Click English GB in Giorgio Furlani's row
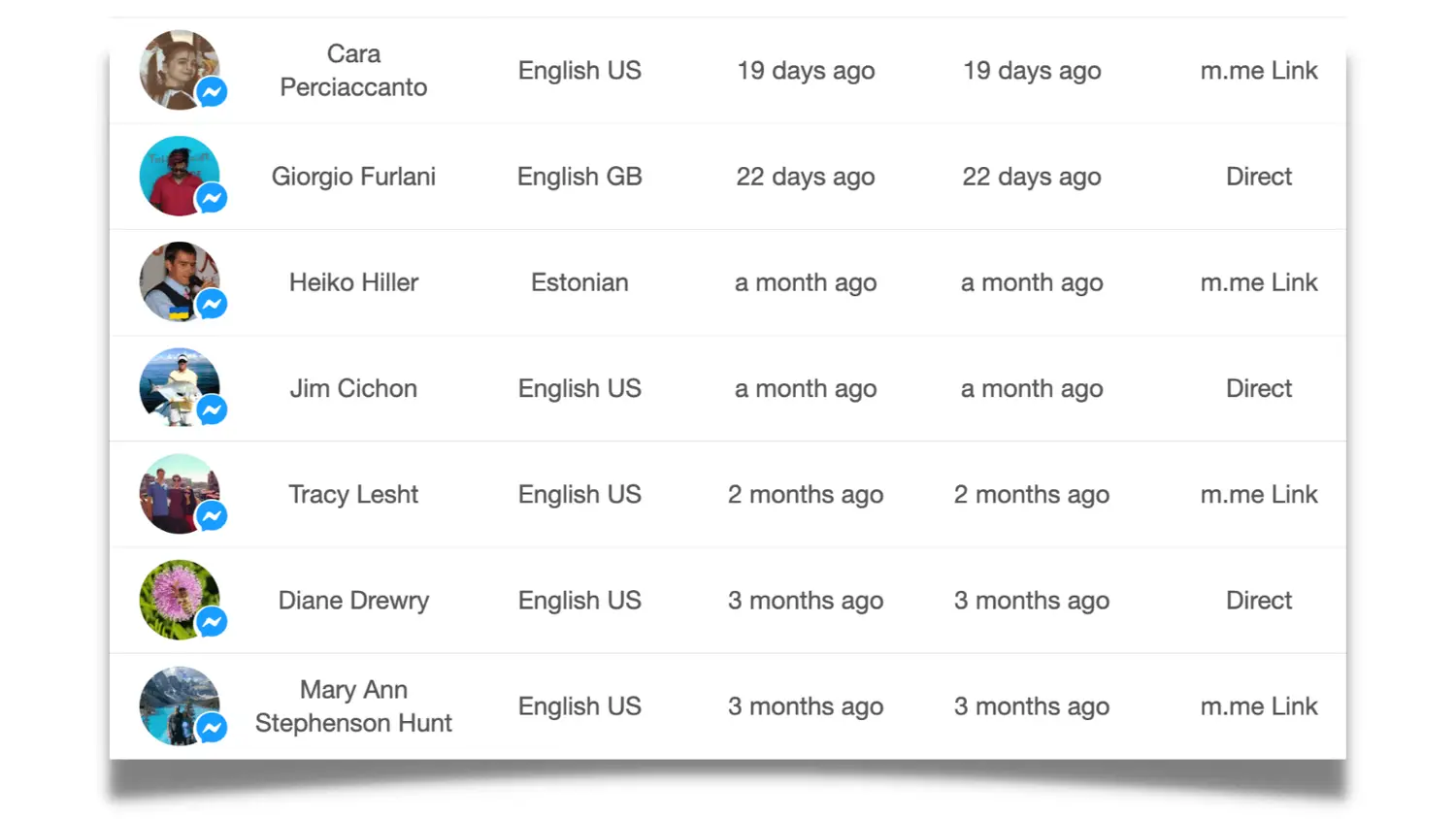1456x819 pixels. pos(579,177)
